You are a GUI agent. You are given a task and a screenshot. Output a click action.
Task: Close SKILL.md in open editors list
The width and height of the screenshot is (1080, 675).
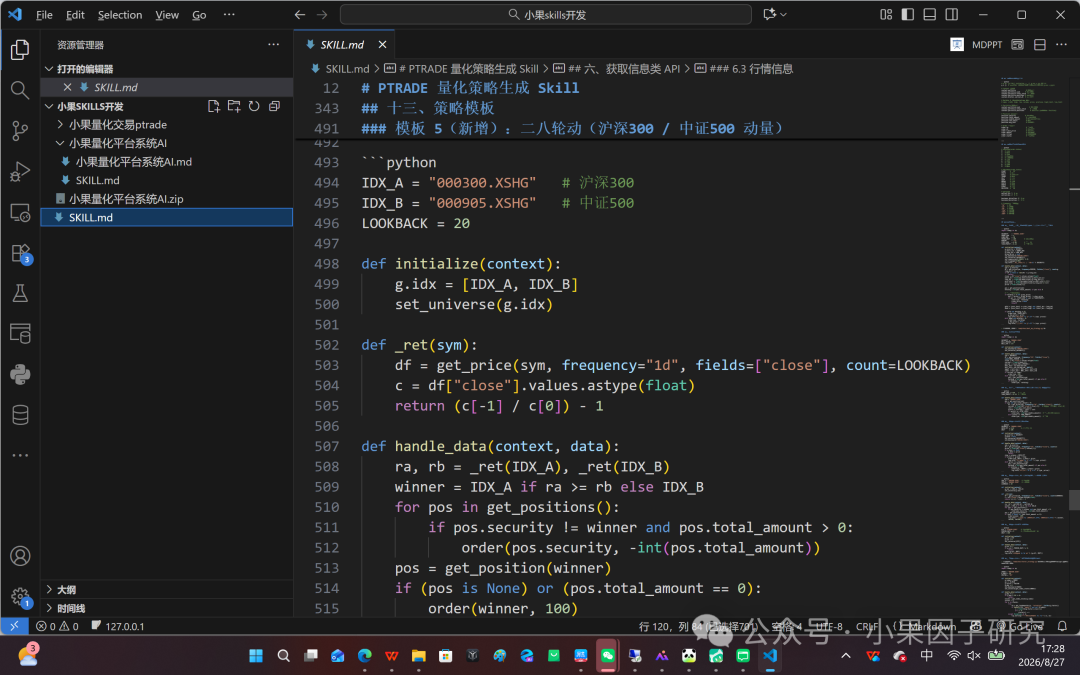pyautogui.click(x=67, y=87)
